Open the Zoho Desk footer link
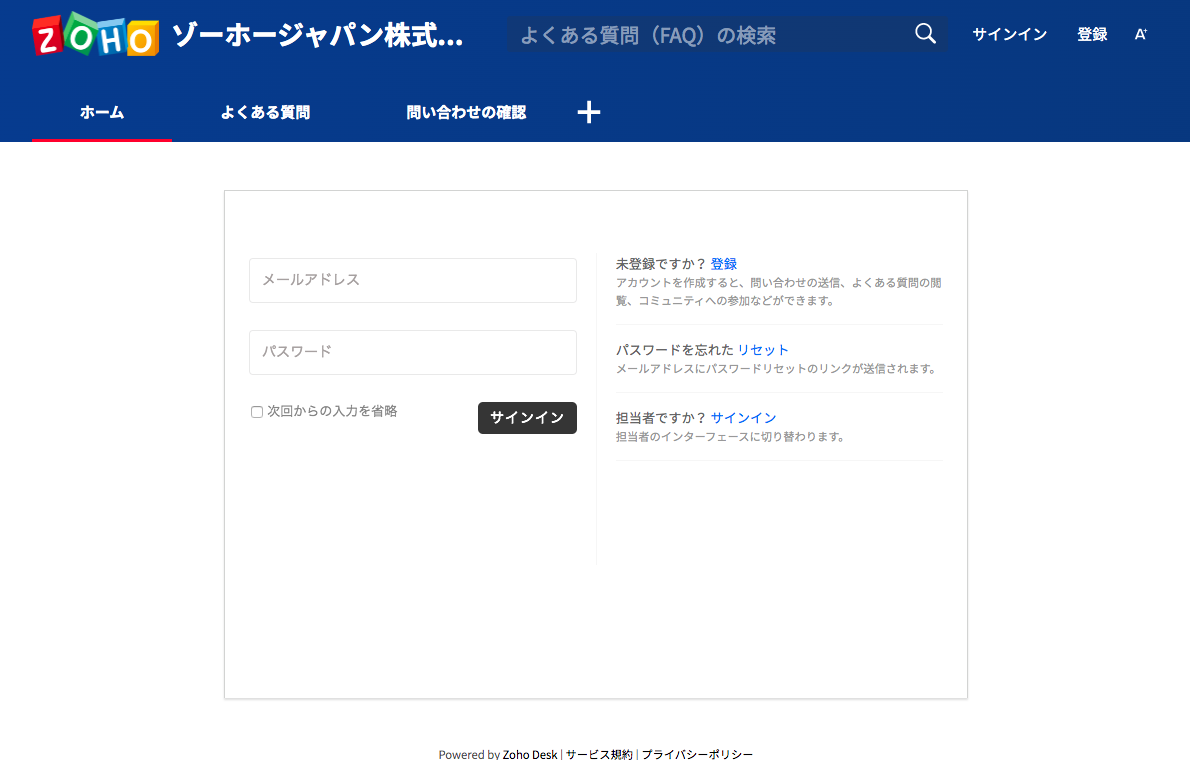Screen dimensions: 1190x760 click(530, 754)
